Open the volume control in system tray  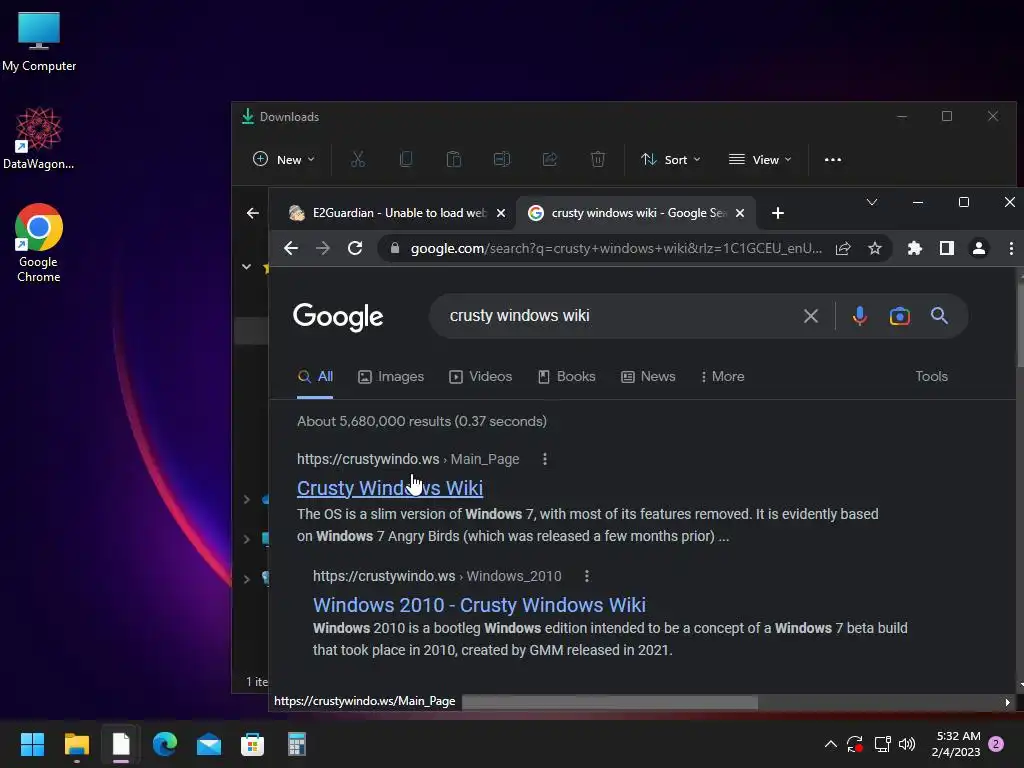[906, 744]
